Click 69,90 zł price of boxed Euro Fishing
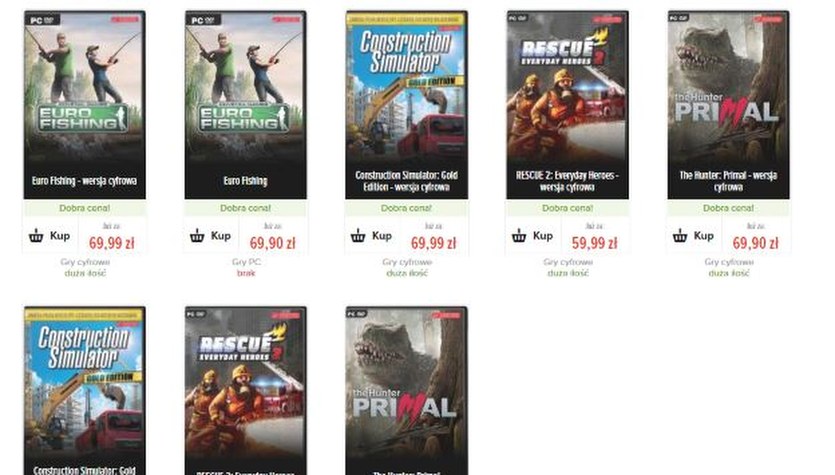This screenshot has width=835, height=475. (272, 243)
